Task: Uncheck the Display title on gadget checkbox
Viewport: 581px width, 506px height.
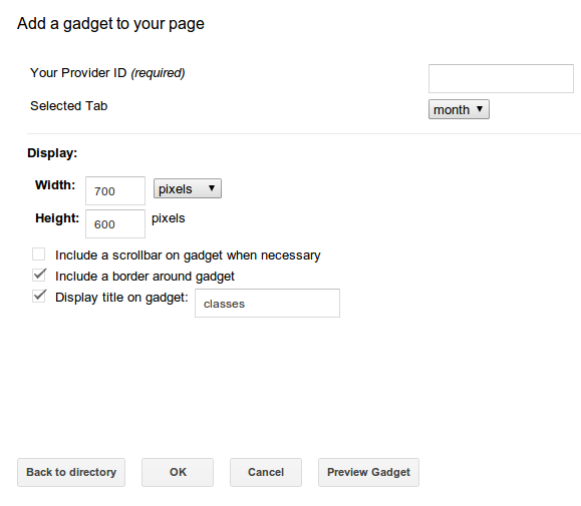Action: click(39, 296)
